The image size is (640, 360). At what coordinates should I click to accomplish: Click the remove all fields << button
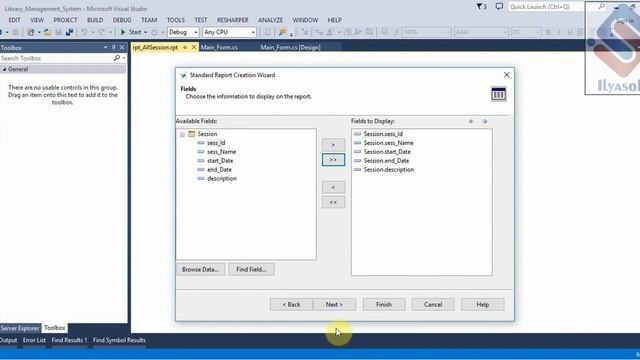(x=333, y=202)
